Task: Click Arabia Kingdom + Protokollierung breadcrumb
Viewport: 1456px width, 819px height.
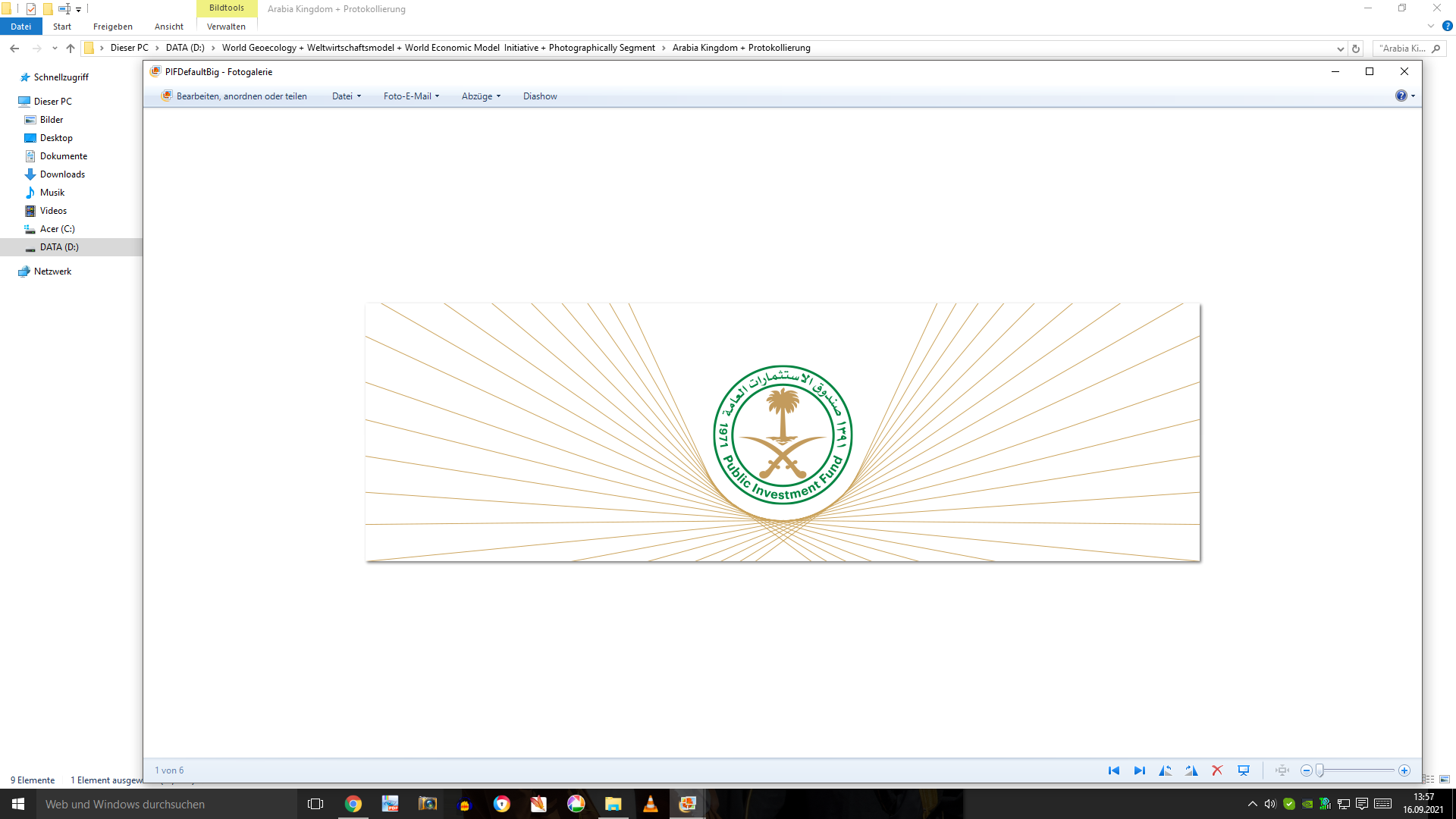Action: 741,48
